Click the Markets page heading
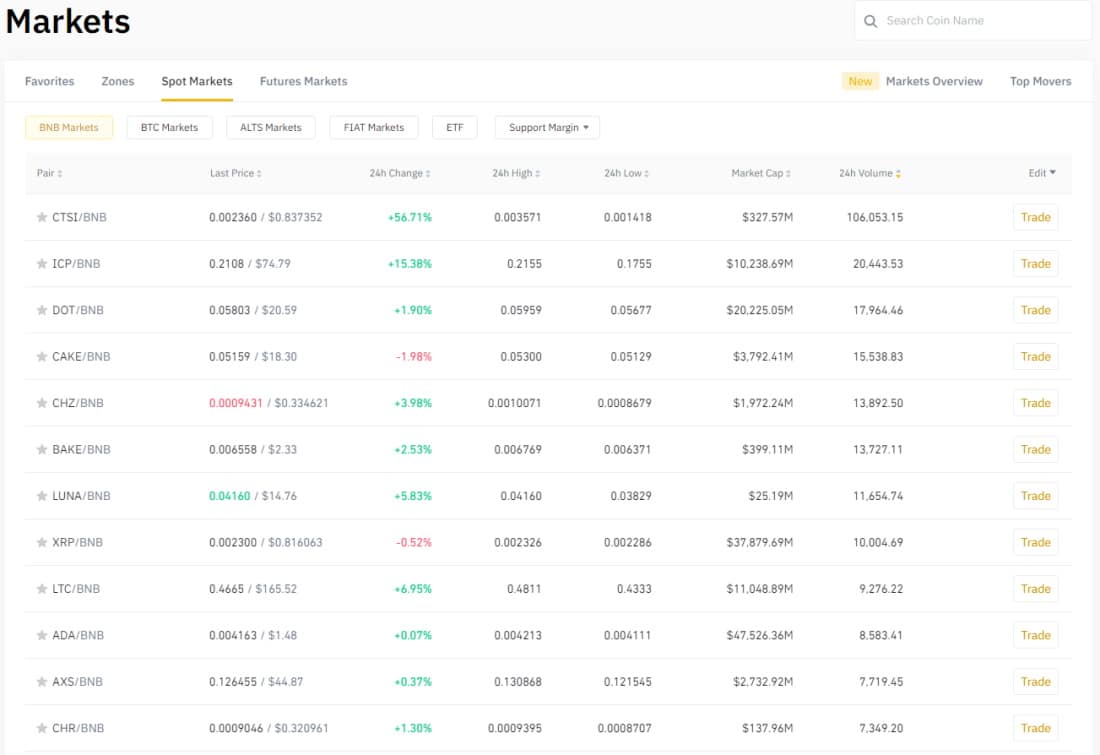The height and width of the screenshot is (755, 1100). coord(68,21)
